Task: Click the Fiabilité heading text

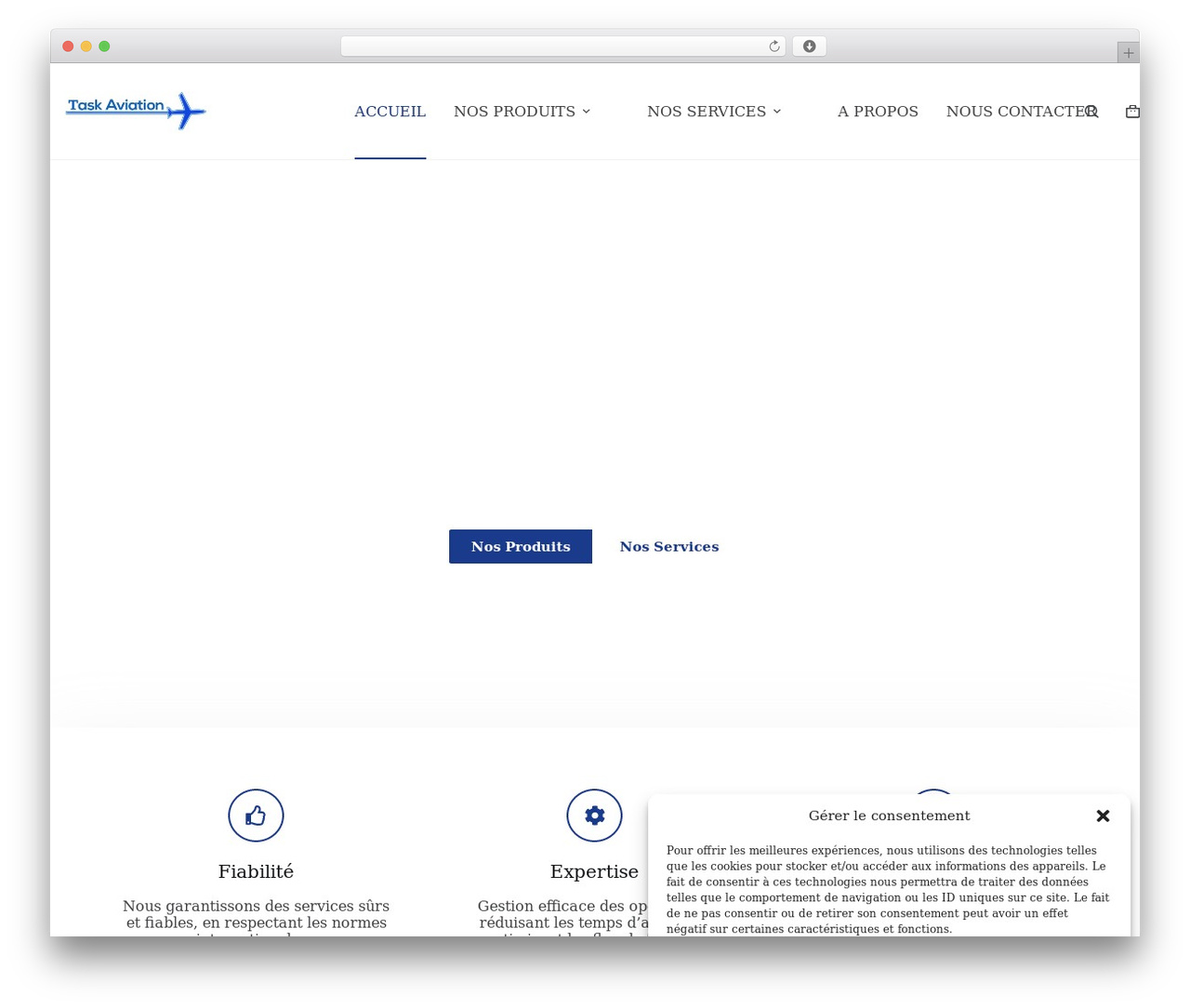Action: click(x=256, y=871)
